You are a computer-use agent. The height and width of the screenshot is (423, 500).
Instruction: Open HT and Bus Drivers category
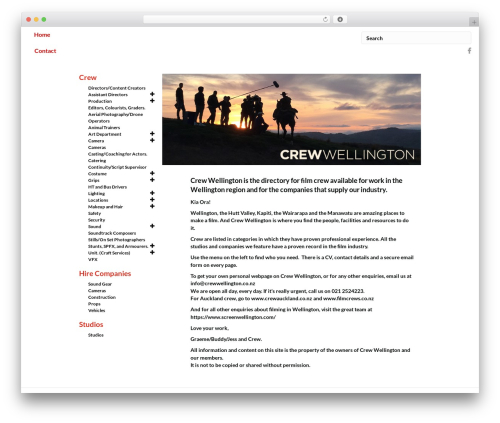coord(107,187)
